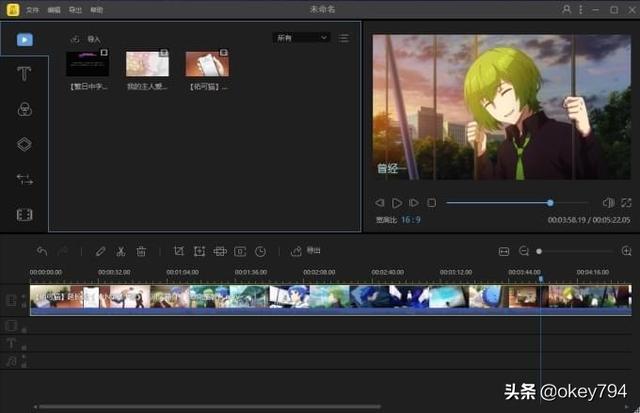The image size is (640, 413).
Task: Click the timeline playhead marker
Action: [x=541, y=279]
